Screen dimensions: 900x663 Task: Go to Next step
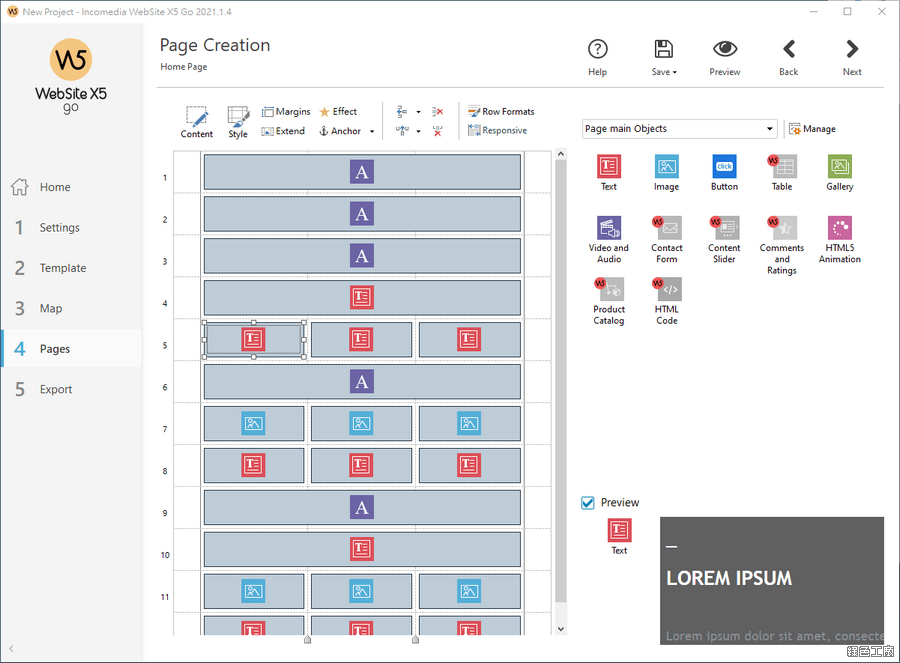852,49
